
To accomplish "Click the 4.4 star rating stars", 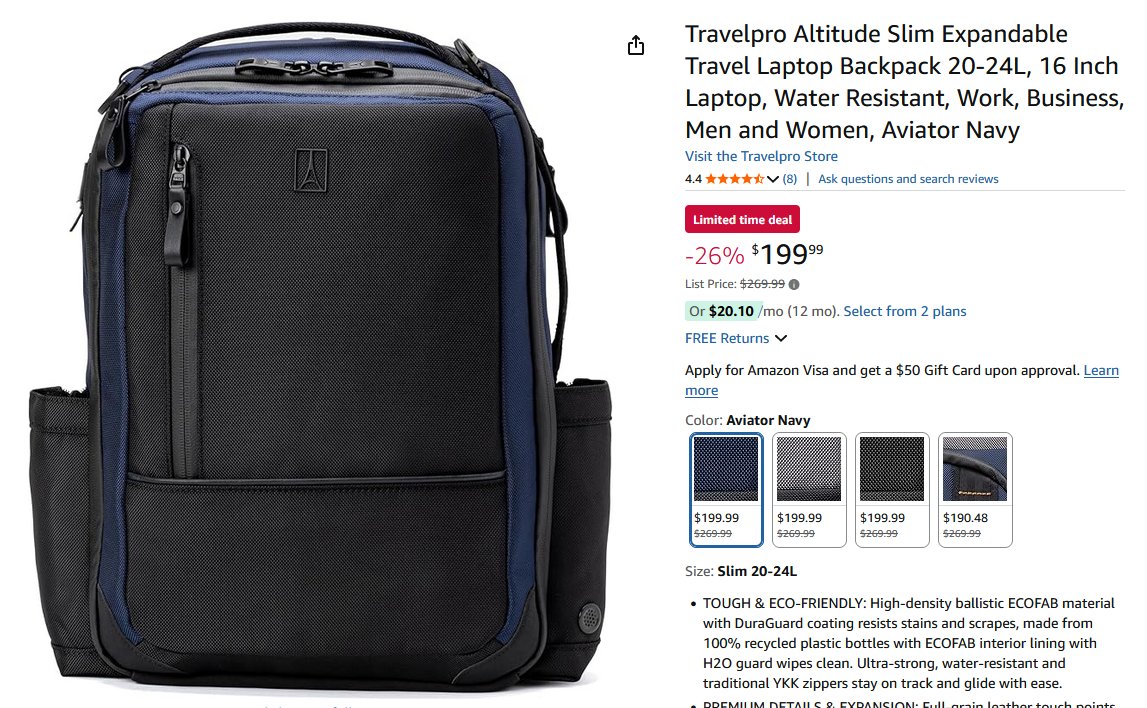I will (734, 179).
